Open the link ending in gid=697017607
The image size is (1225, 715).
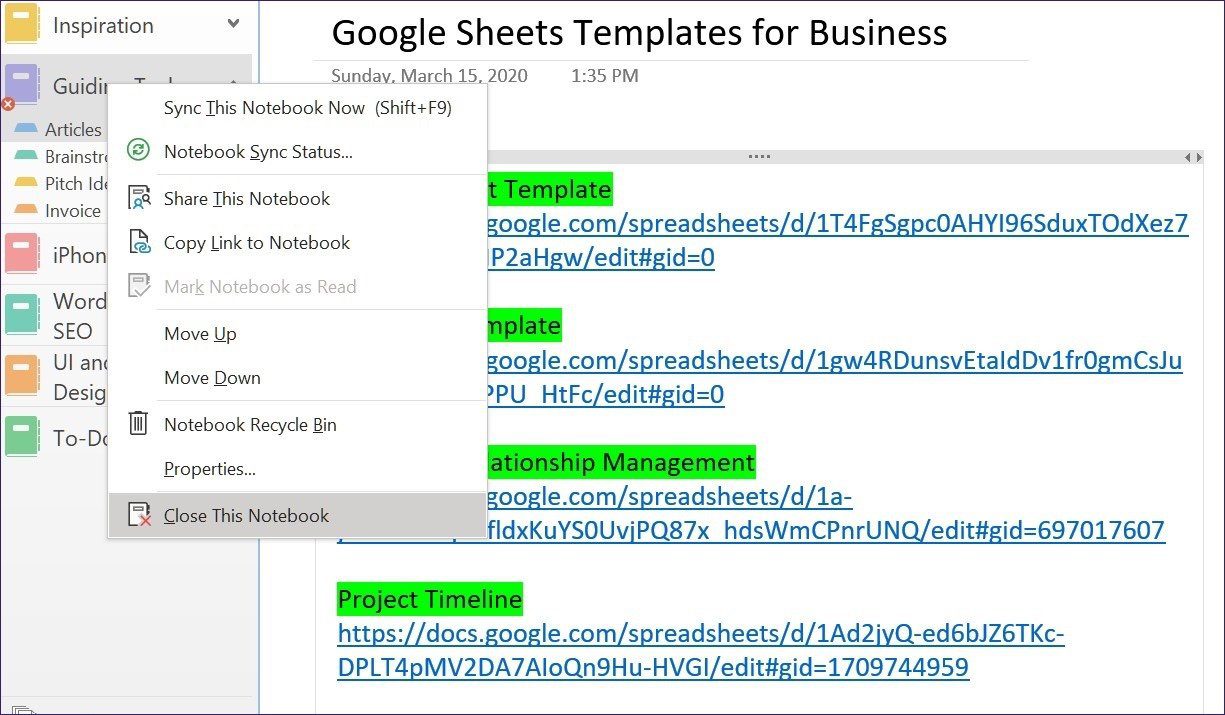coord(825,513)
